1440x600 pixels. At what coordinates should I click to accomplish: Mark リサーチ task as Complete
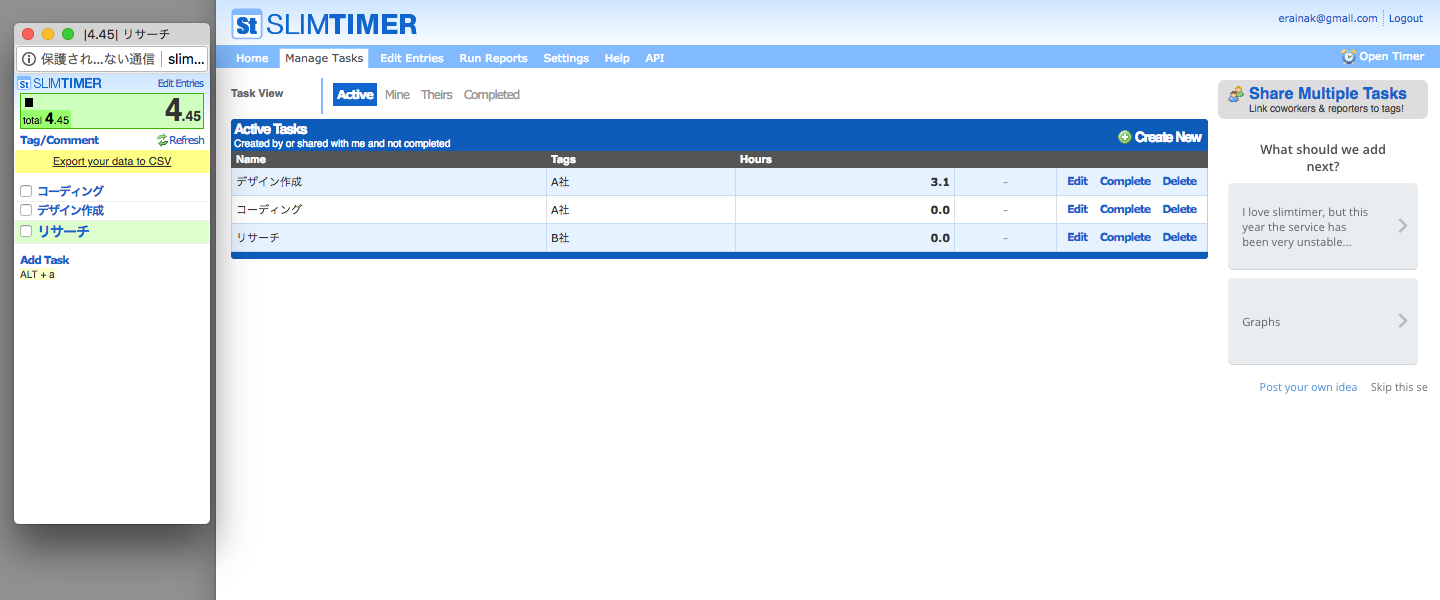tap(1125, 237)
